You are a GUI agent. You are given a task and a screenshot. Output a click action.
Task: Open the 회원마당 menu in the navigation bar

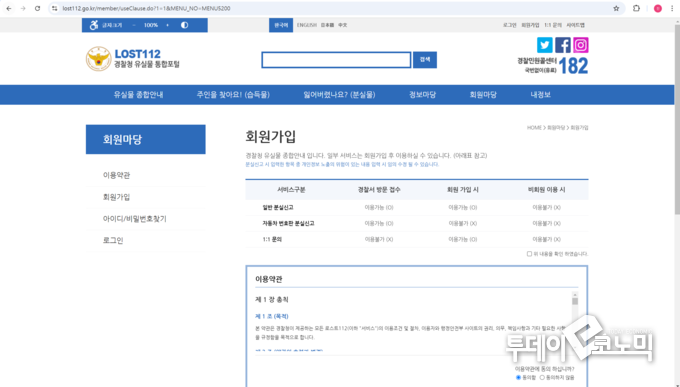(483, 95)
